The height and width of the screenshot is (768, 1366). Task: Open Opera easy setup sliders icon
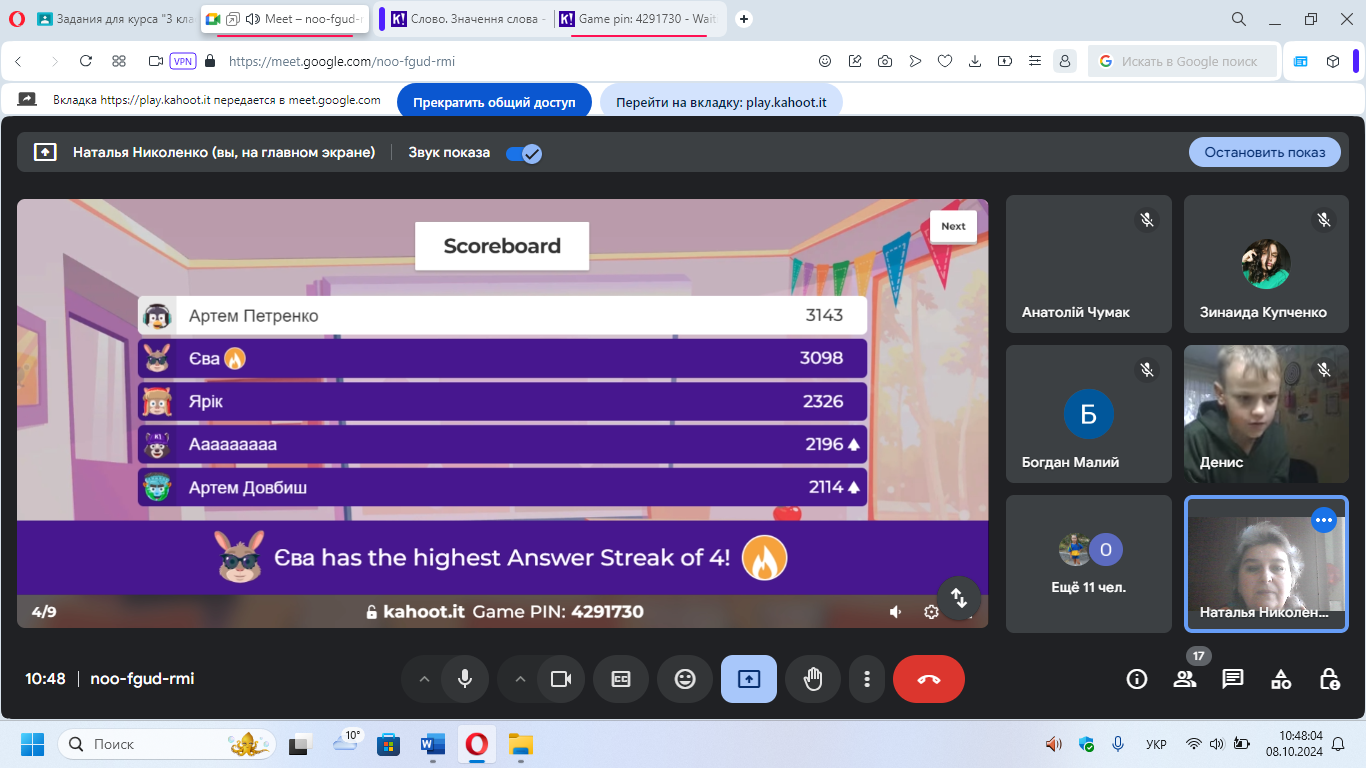[x=1035, y=61]
